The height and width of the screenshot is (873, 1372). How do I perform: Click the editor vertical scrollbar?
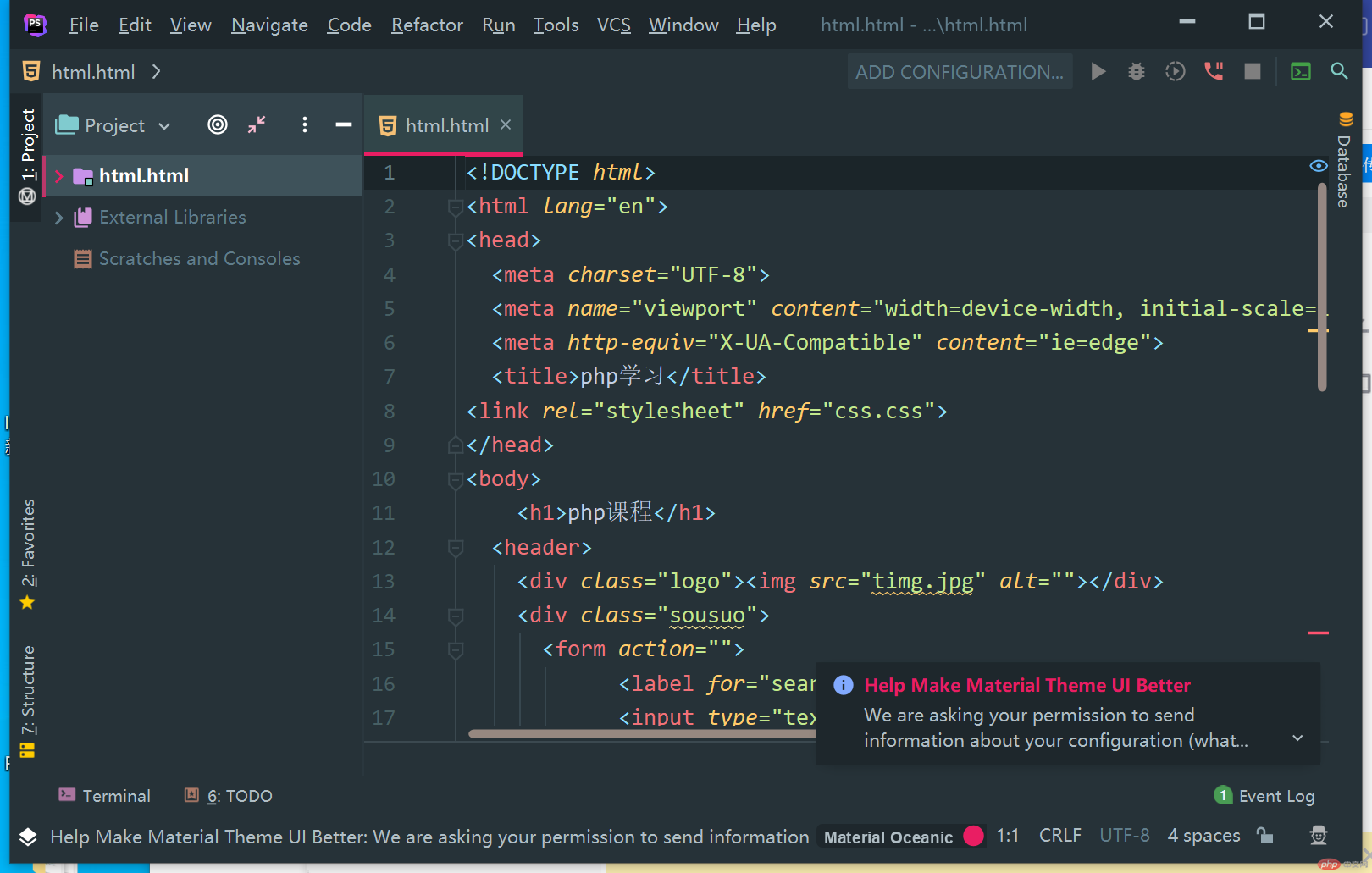pyautogui.click(x=1322, y=288)
